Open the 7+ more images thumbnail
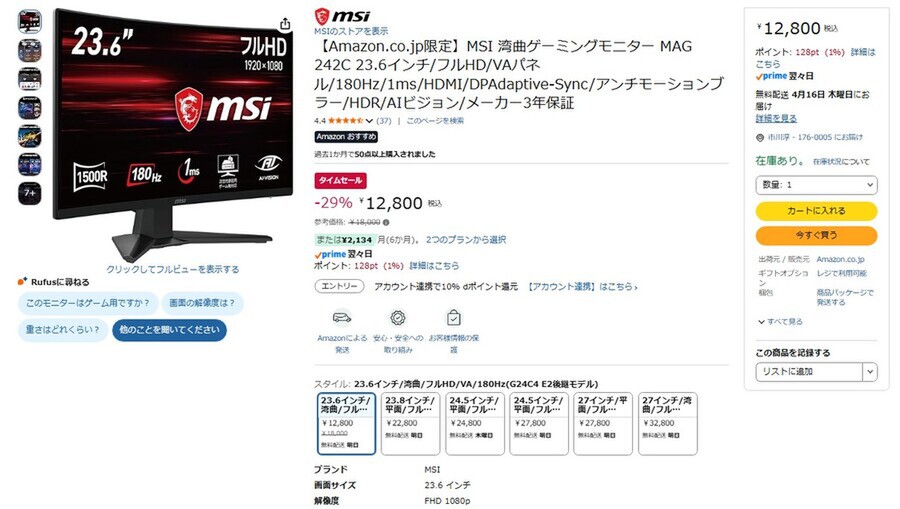The image size is (900, 509). pos(29,193)
